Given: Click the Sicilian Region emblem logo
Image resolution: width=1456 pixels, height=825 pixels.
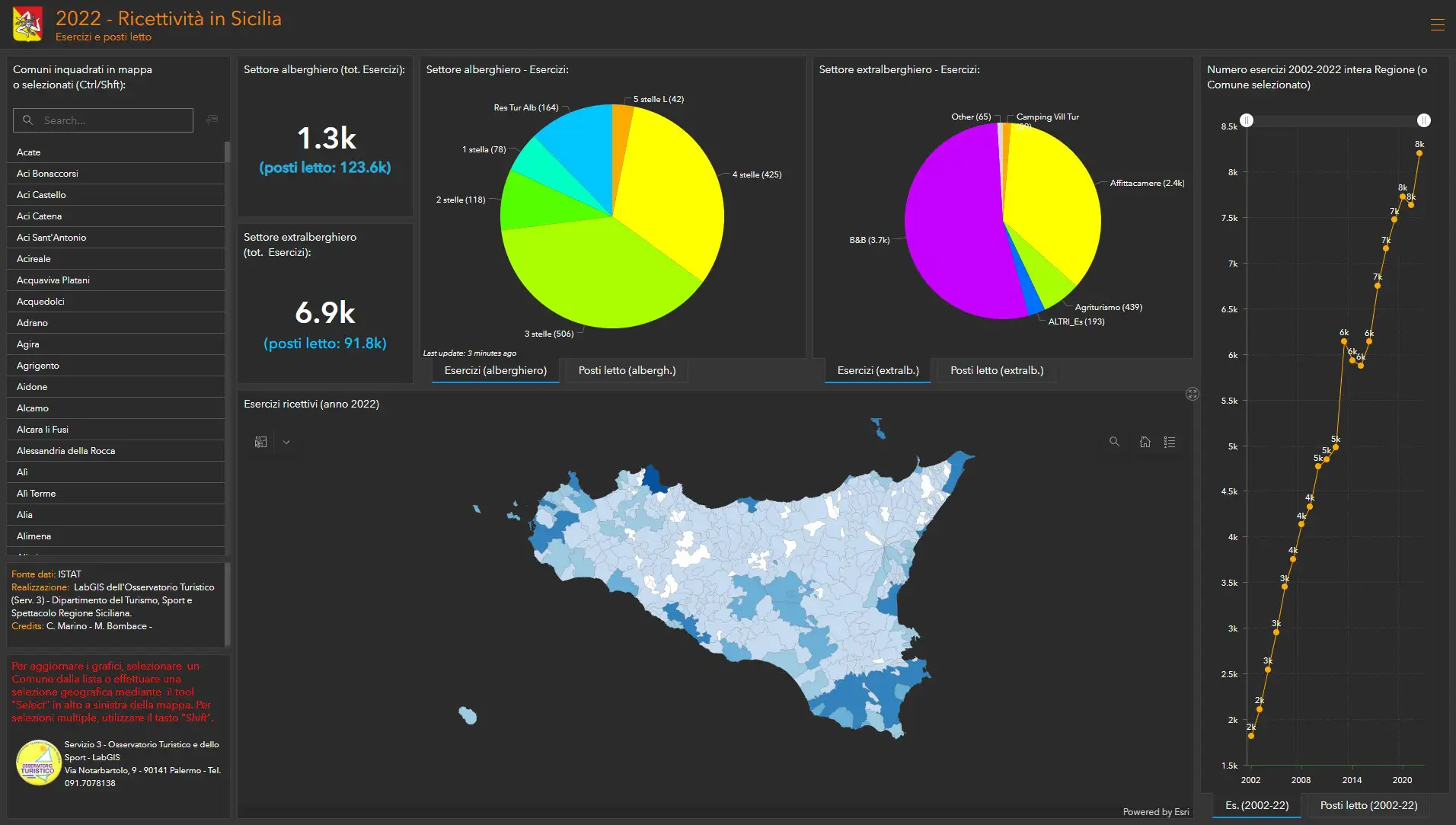Looking at the screenshot, I should click(x=27, y=24).
